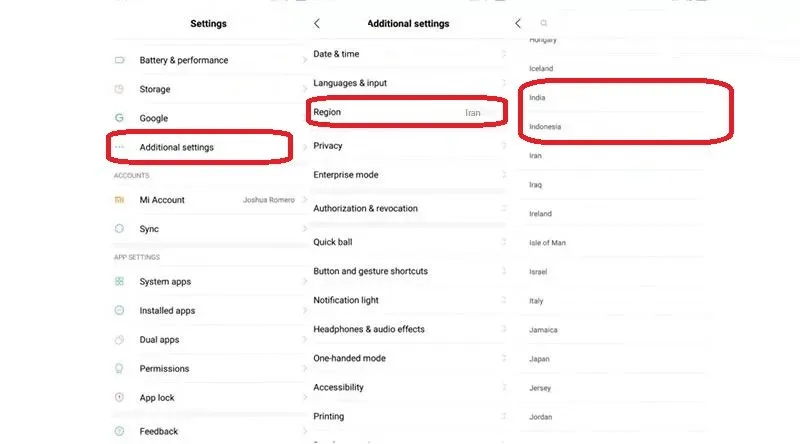Click the Feedback icon
Viewport: 800px width, 444px height.
[x=119, y=431]
